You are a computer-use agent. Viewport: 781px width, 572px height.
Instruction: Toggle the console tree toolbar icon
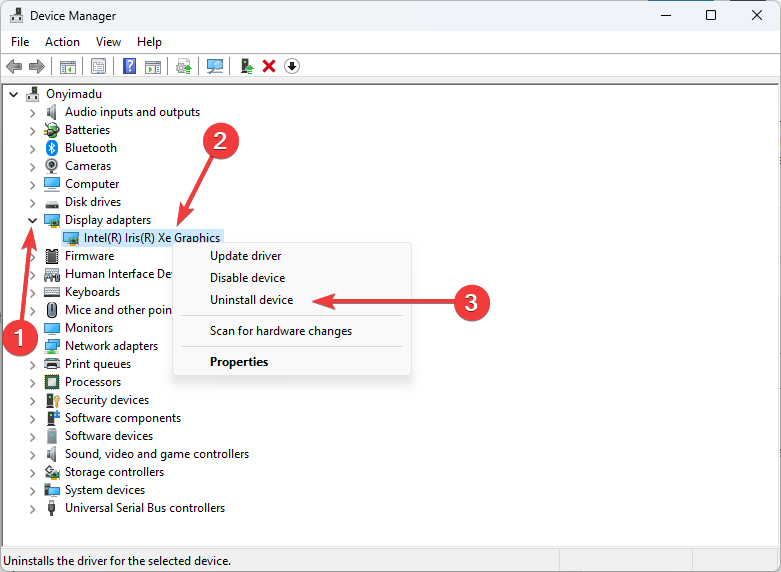point(68,66)
